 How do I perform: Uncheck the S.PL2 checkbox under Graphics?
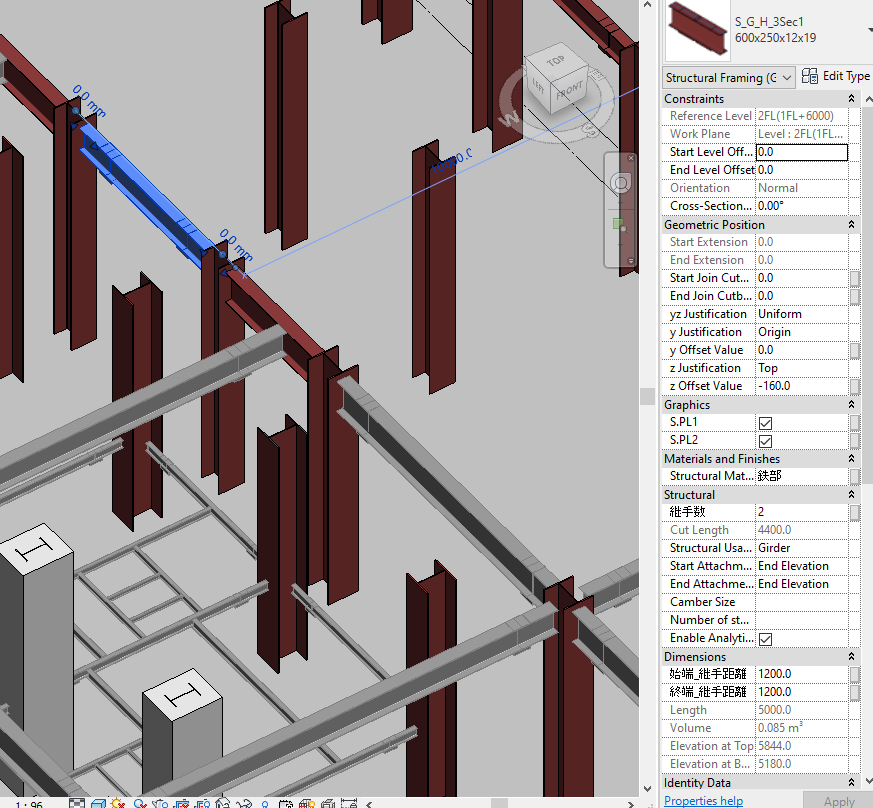point(765,439)
